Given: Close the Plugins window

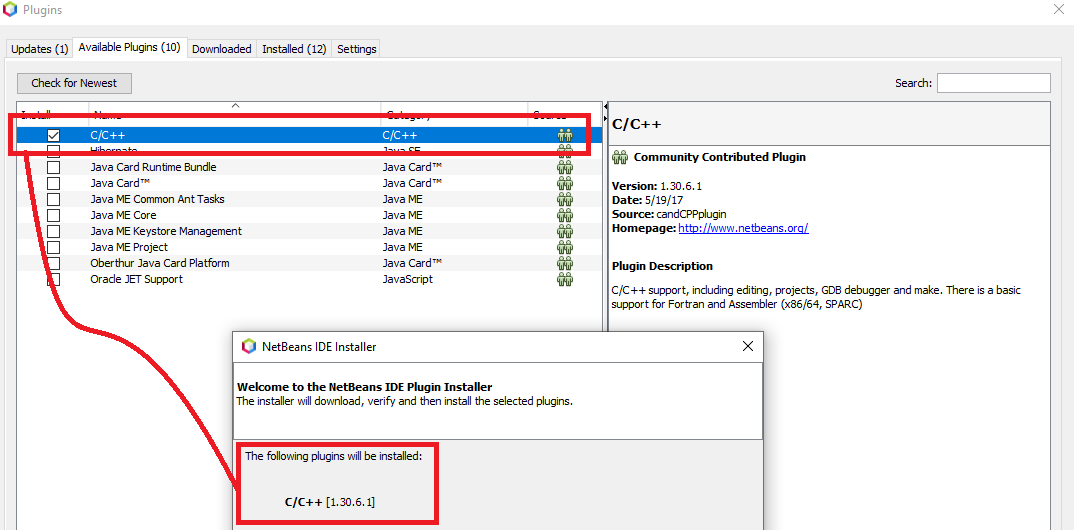Looking at the screenshot, I should point(1058,9).
